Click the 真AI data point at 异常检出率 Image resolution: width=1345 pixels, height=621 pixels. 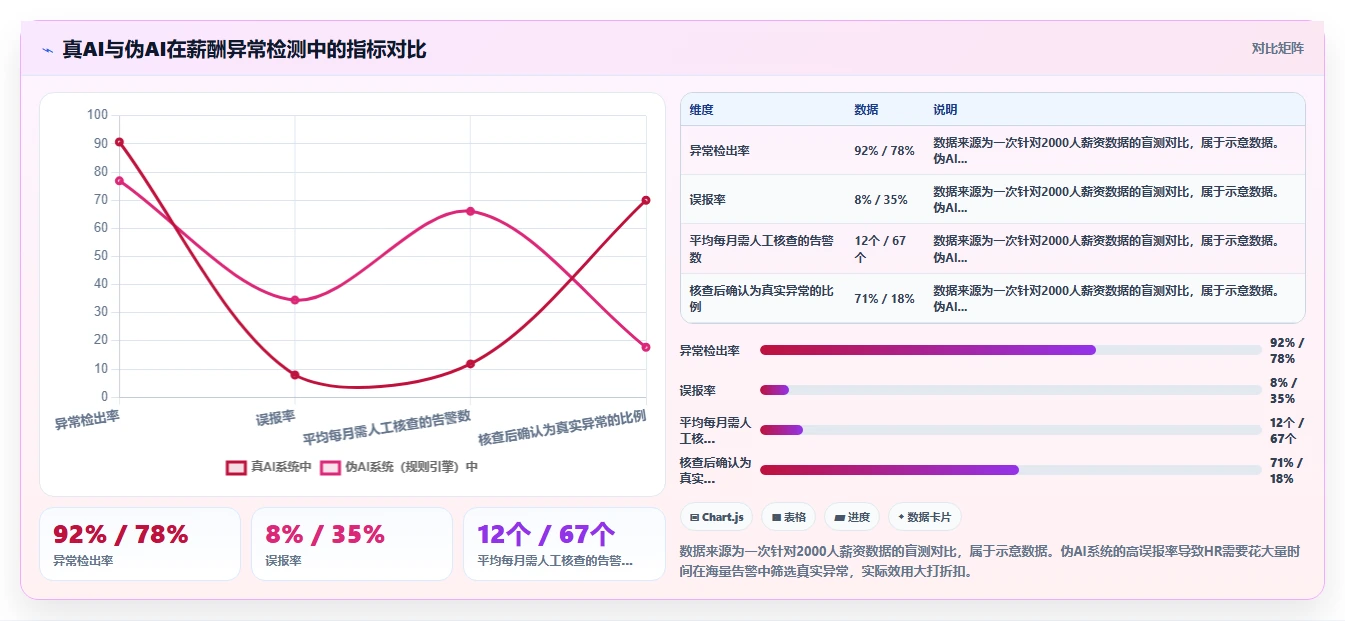click(119, 142)
